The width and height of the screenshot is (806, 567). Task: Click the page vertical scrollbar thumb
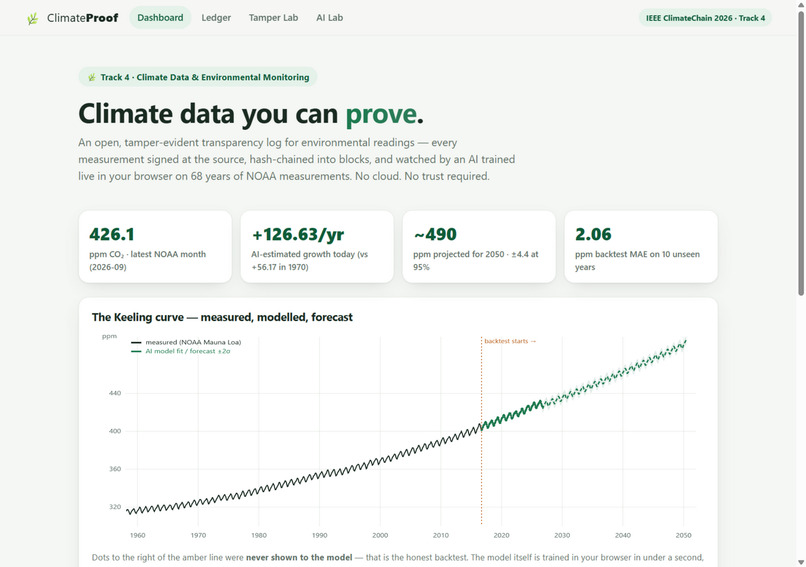tap(801, 153)
